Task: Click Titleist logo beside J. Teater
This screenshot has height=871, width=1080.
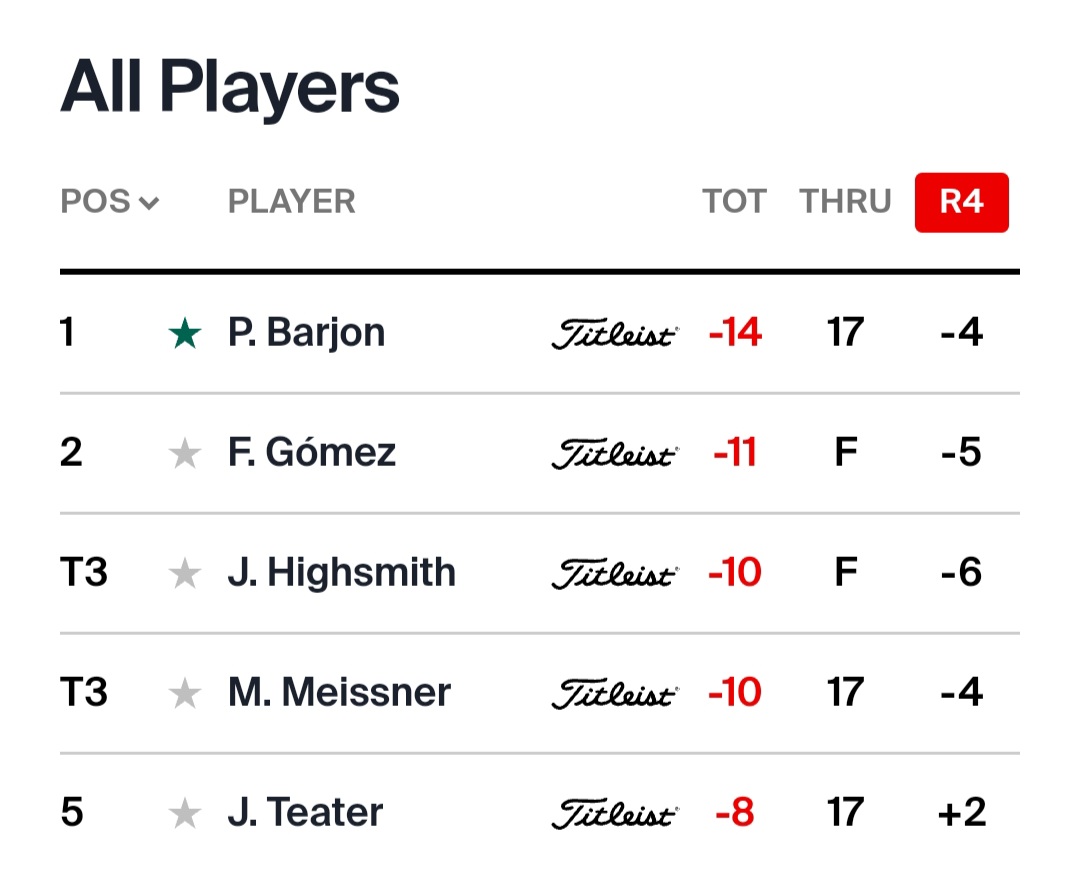Action: coord(615,813)
